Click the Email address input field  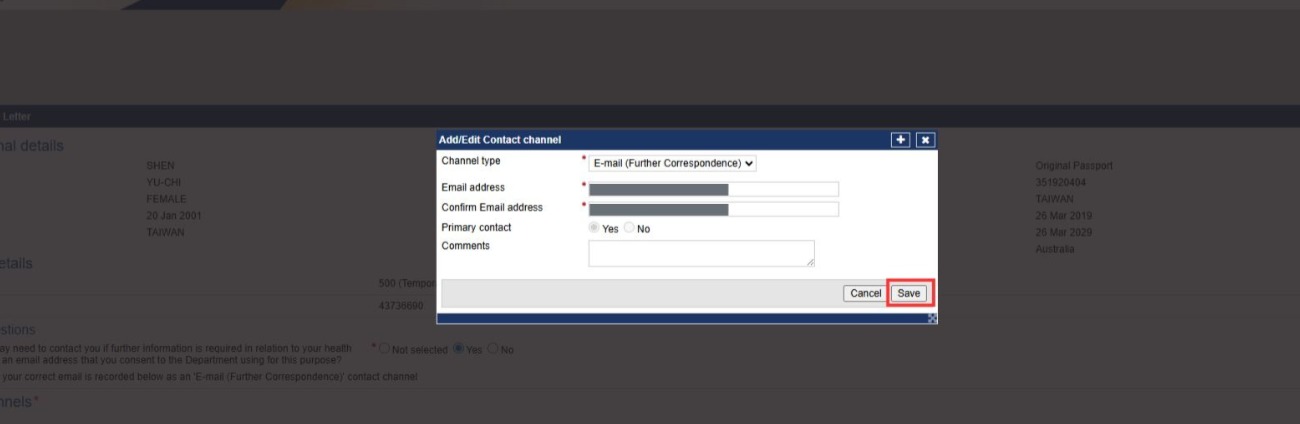click(x=713, y=189)
